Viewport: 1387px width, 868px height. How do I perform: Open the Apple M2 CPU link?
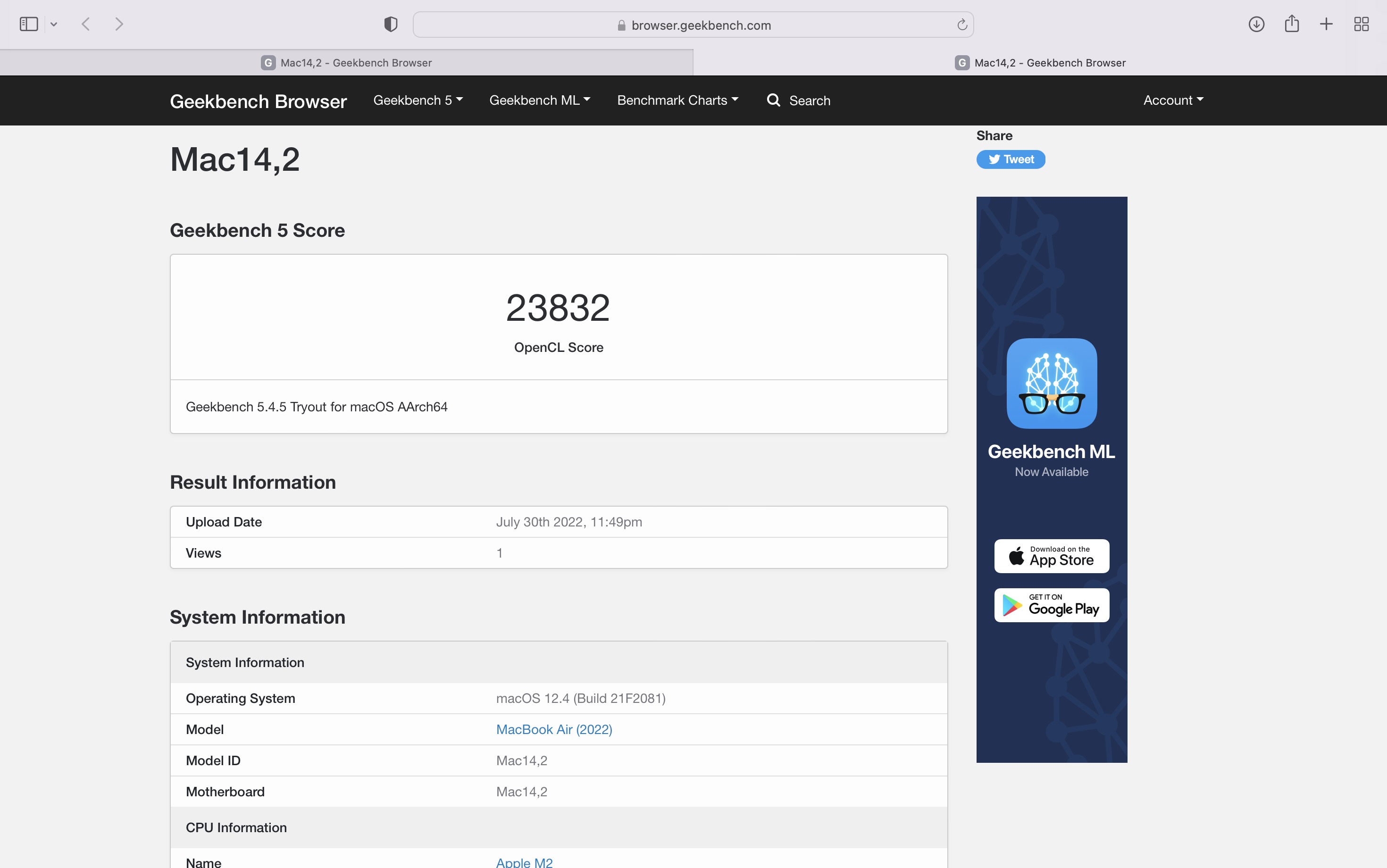(x=524, y=862)
